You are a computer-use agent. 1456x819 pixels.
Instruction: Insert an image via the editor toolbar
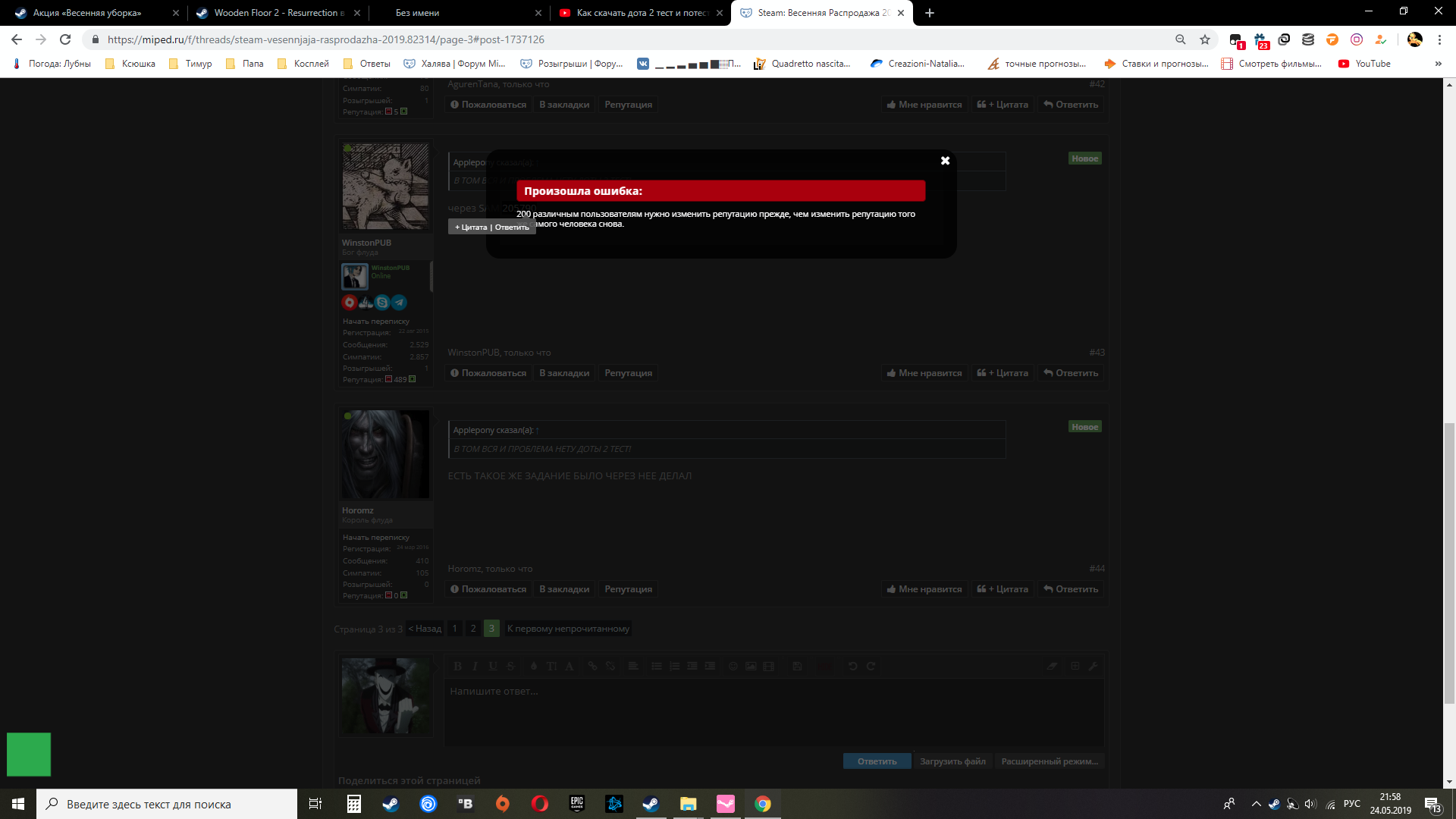(751, 667)
